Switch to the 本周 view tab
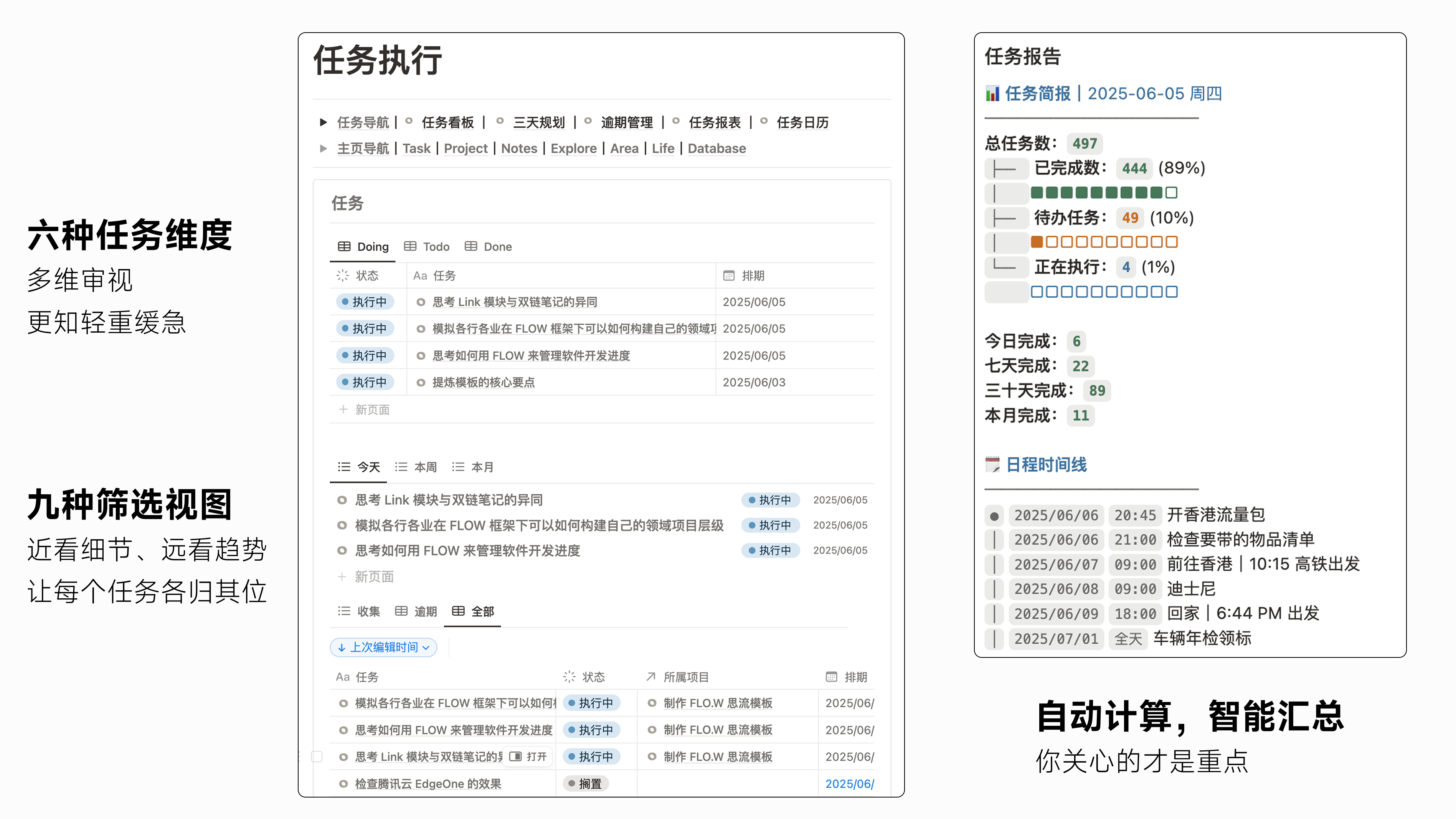This screenshot has width=1456, height=819. 425,467
